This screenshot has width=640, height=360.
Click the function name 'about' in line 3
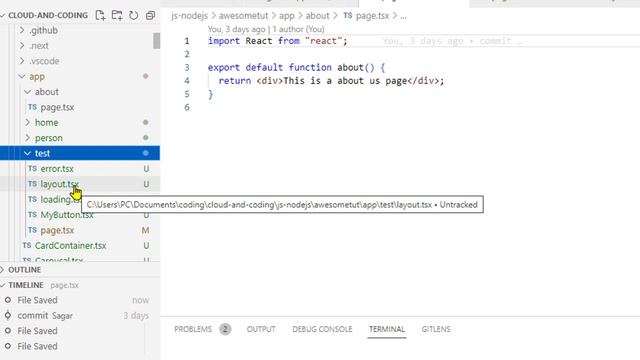coord(350,67)
